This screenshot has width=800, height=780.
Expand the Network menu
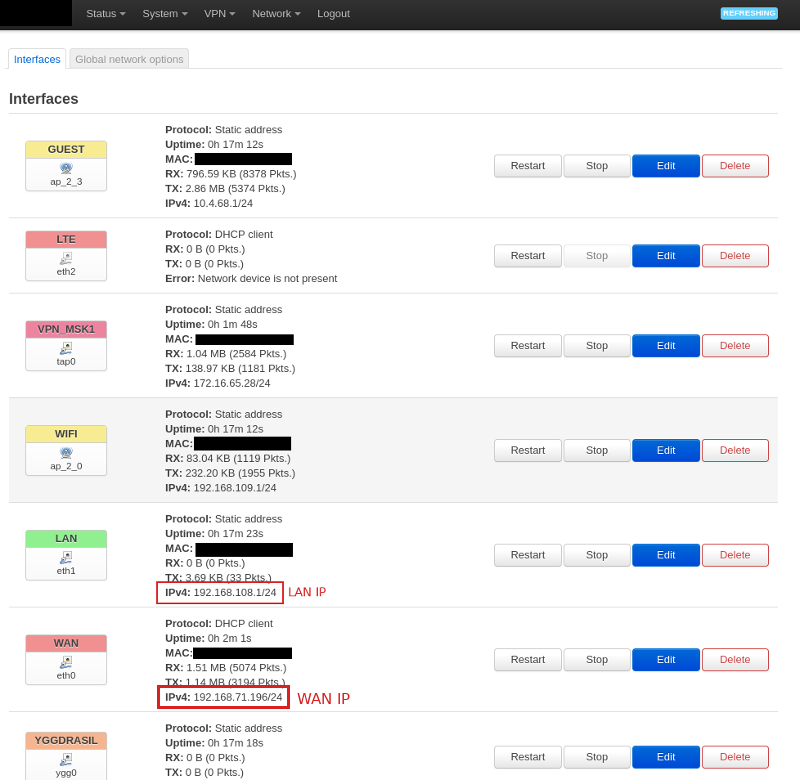point(276,13)
